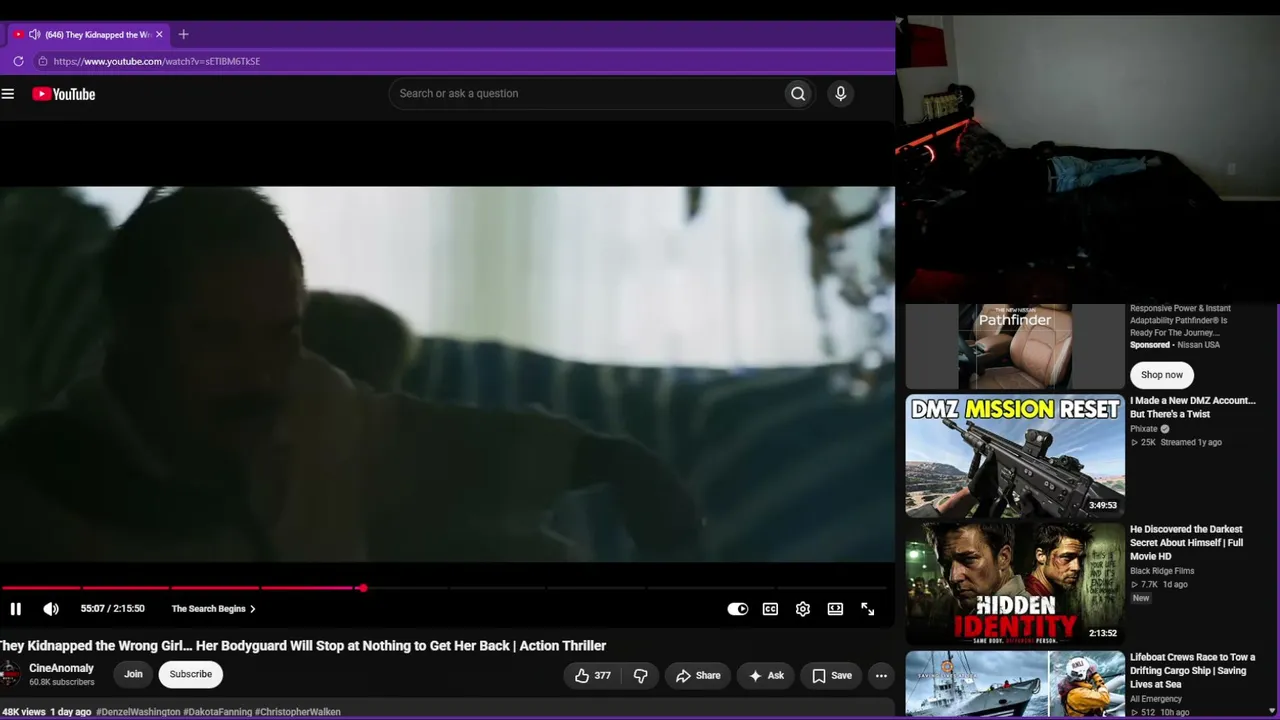The image size is (1280, 720).
Task: Visit the Black Ridge Films channel
Action: [x=1162, y=571]
